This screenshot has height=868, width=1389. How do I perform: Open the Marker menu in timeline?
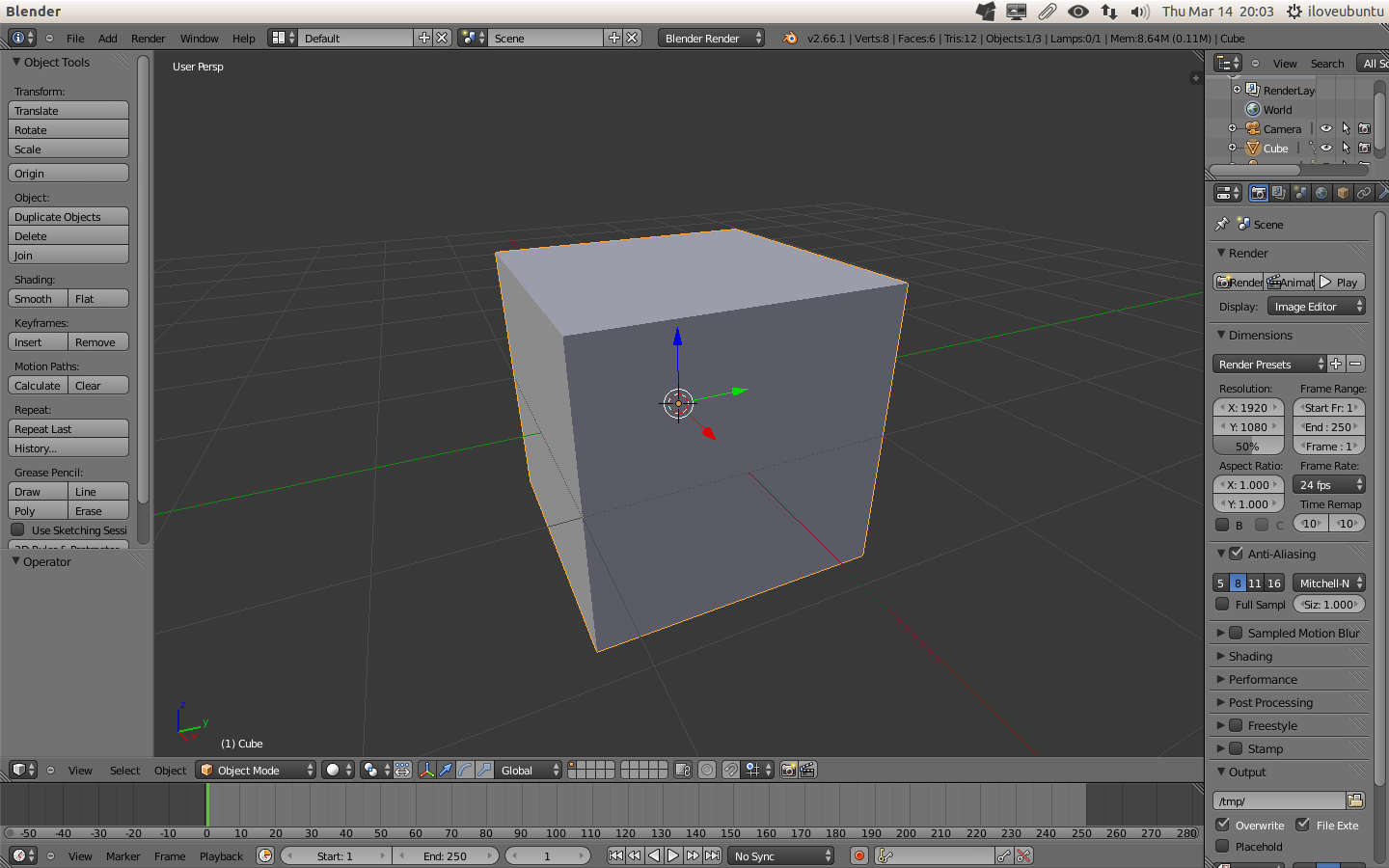coord(123,856)
